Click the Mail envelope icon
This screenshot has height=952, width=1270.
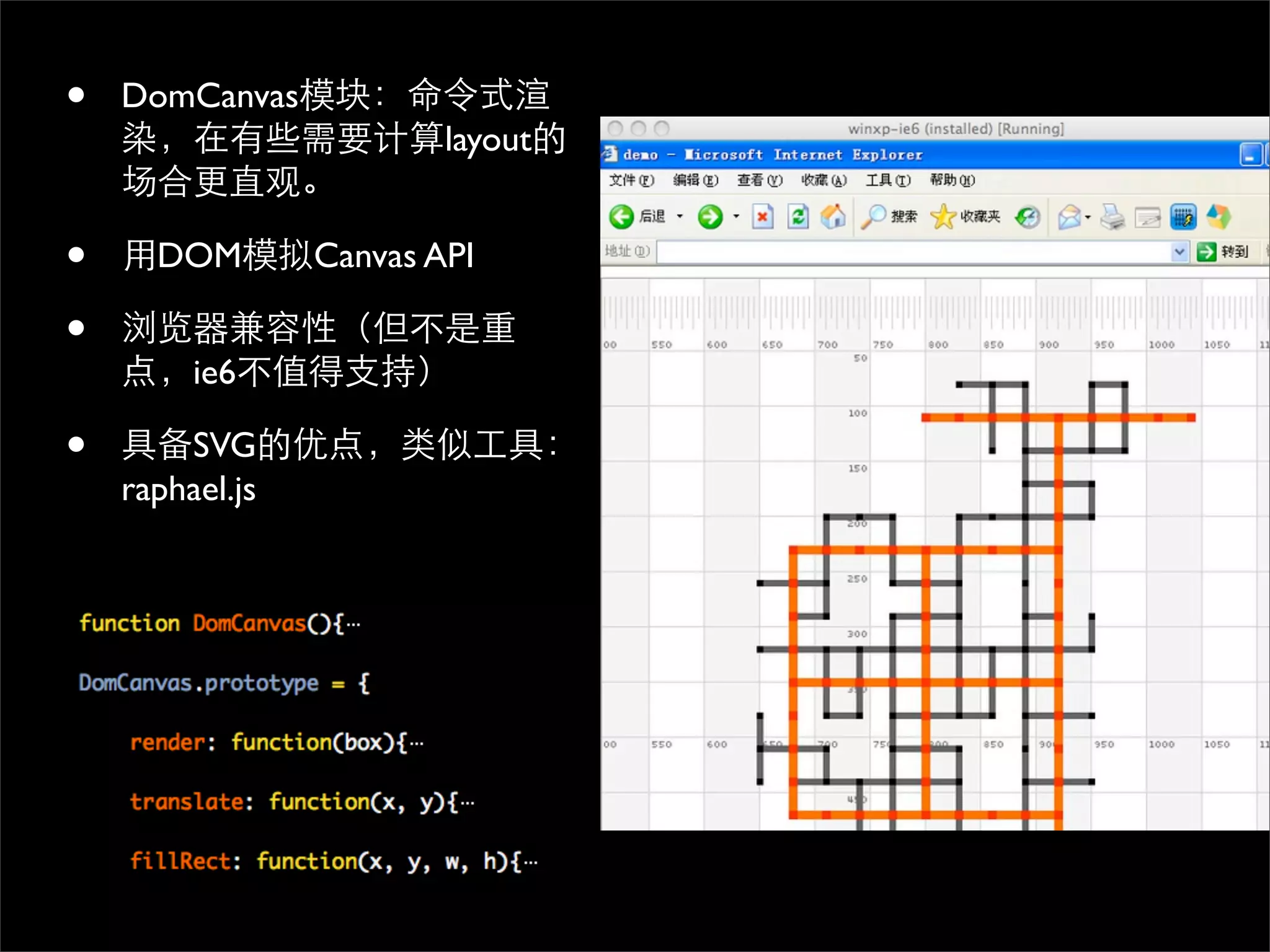(x=1070, y=217)
